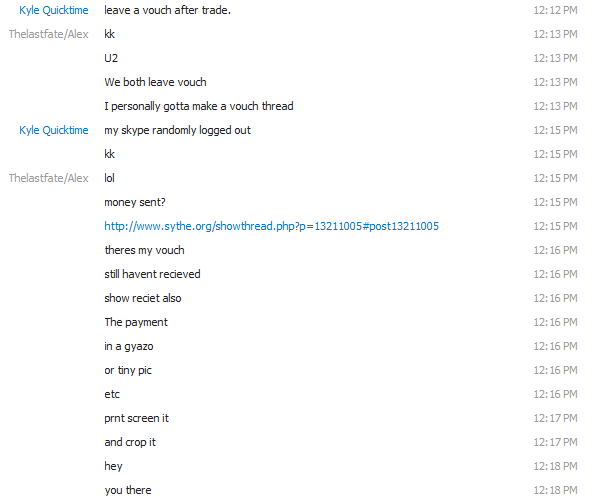The height and width of the screenshot is (502, 609).
Task: Select the 'theres my vouch' message
Action: [144, 250]
